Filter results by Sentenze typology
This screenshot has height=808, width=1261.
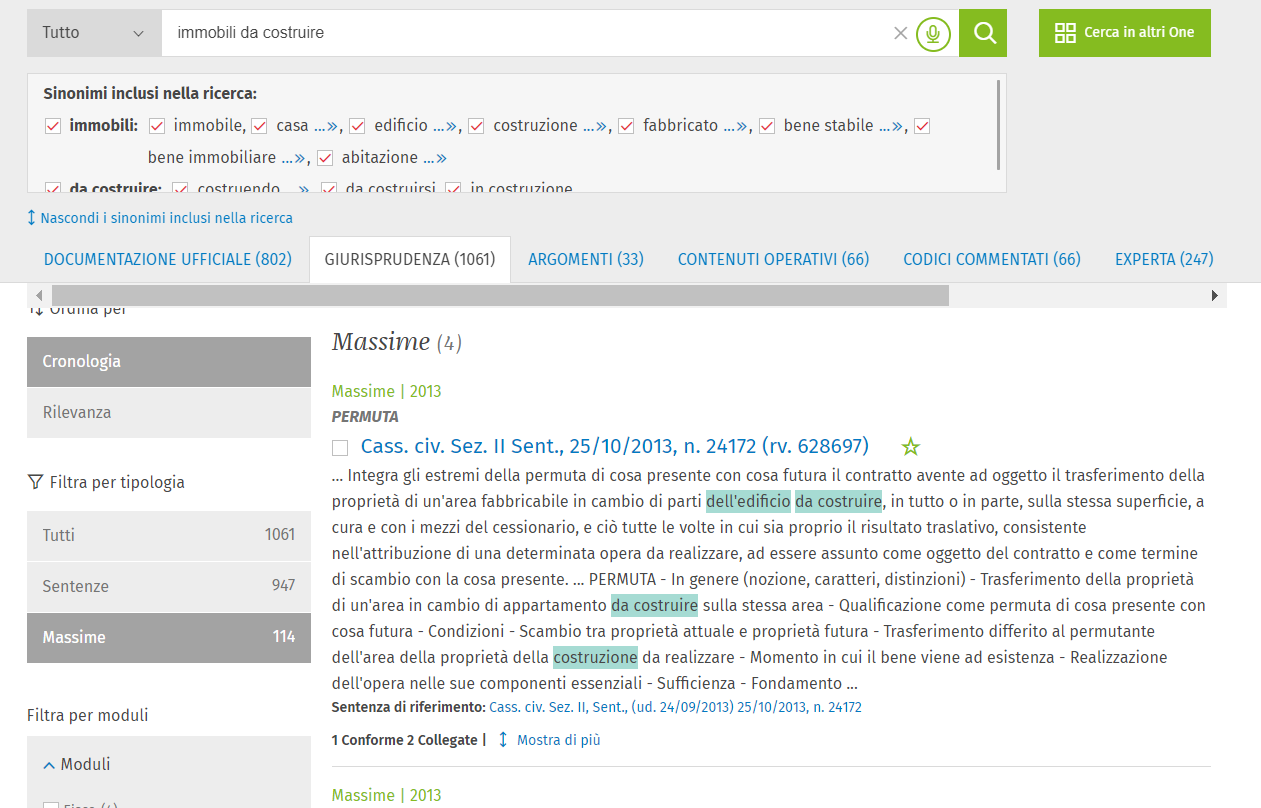tap(168, 586)
